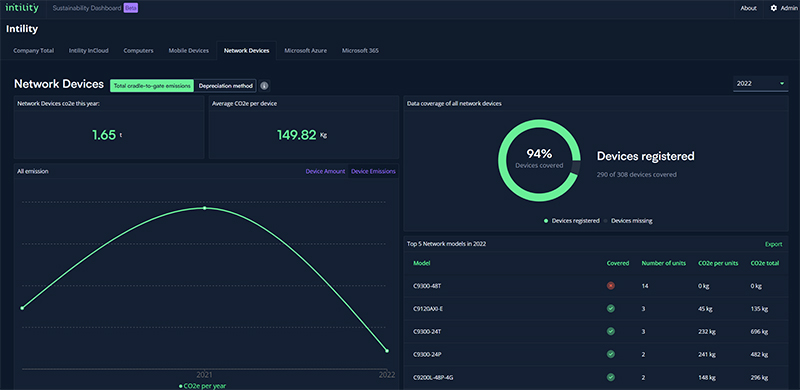The image size is (800, 390).
Task: Click first data point on emission curve
Action: pyautogui.click(x=22, y=308)
